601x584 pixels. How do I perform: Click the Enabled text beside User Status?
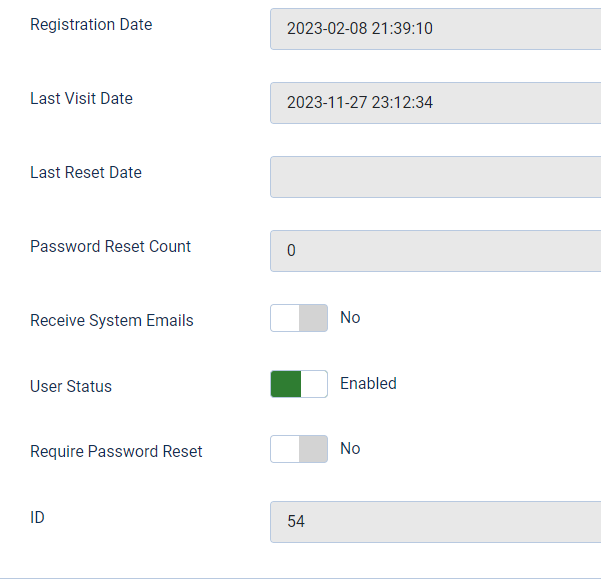368,383
